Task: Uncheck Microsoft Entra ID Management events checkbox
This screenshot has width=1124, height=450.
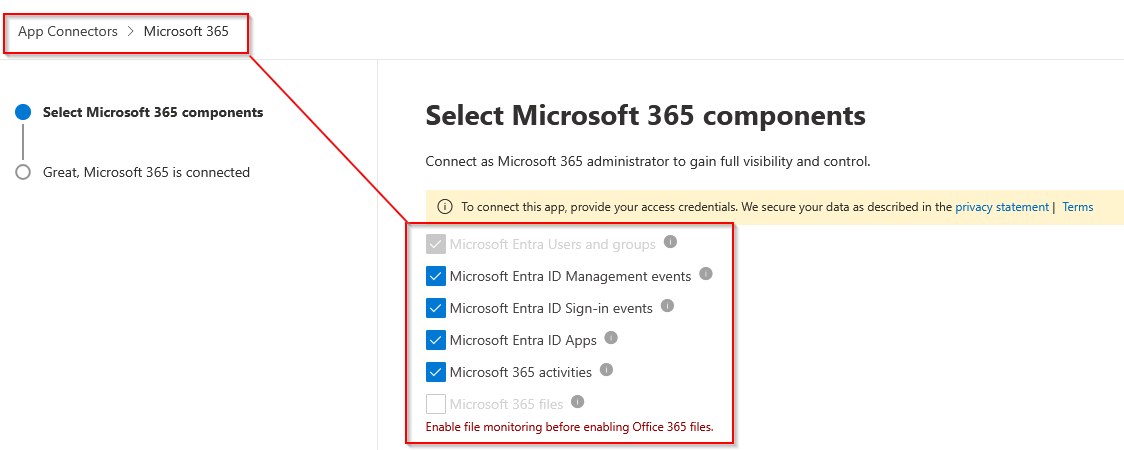Action: coord(436,276)
